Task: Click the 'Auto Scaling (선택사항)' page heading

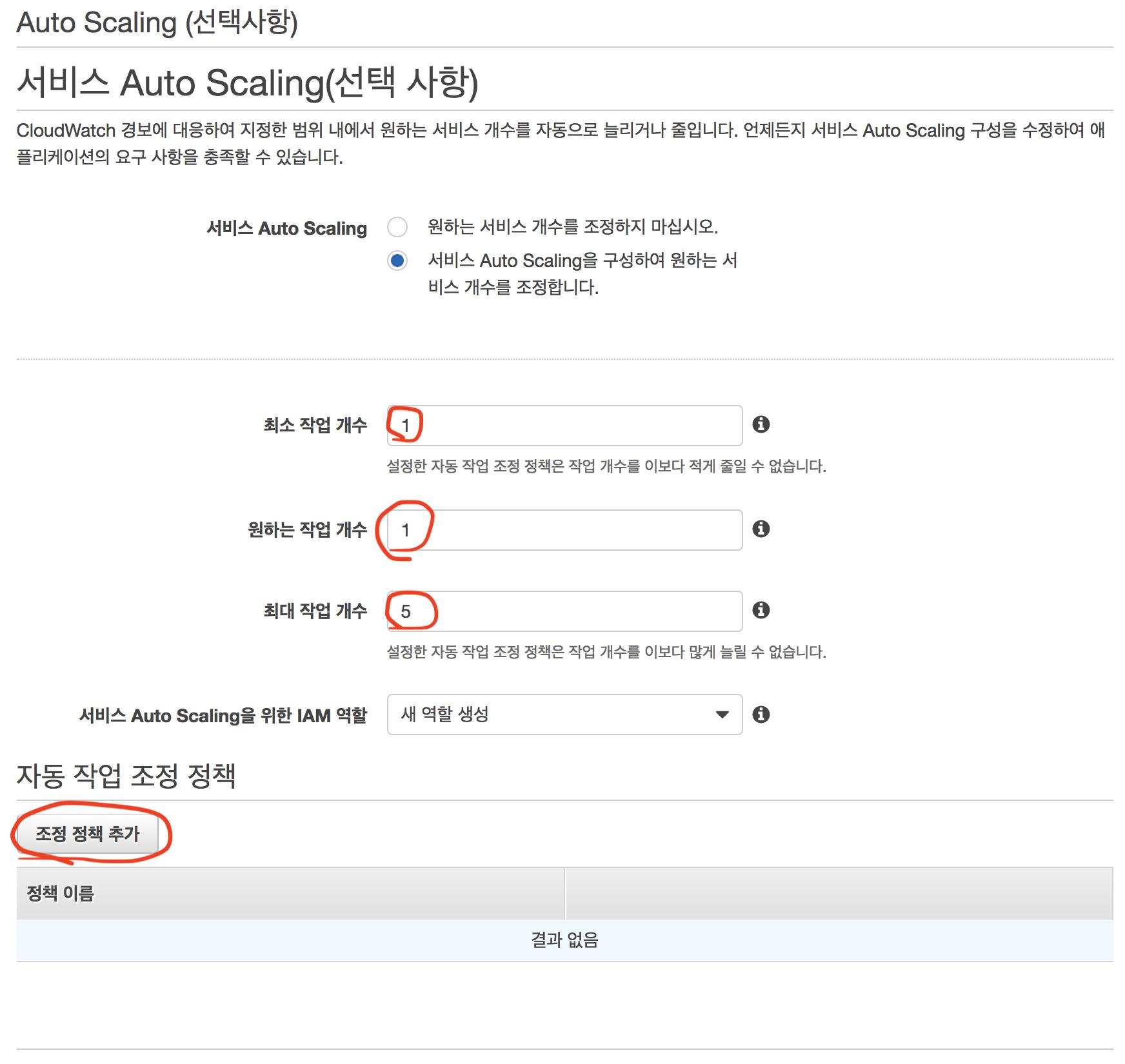Action: coord(157,23)
